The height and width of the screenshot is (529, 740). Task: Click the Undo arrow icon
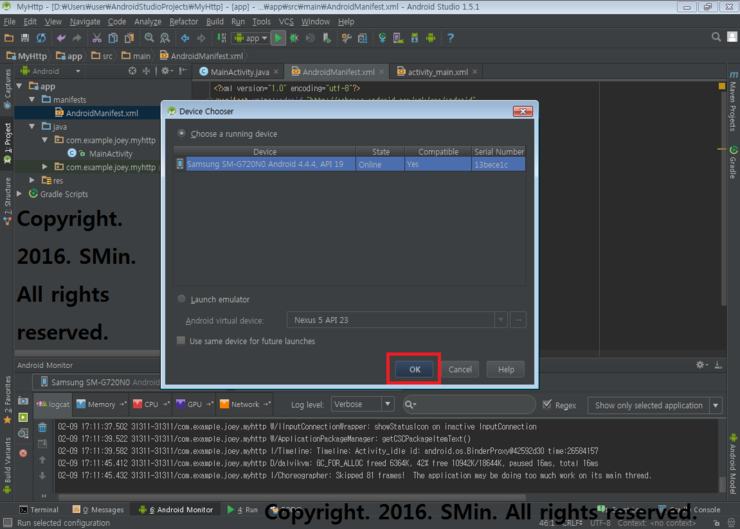tap(61, 38)
